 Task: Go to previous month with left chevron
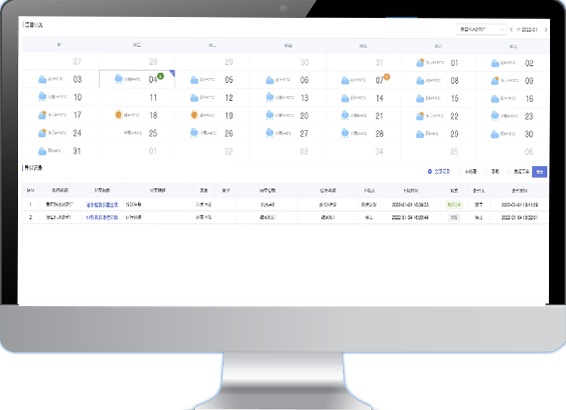pos(511,30)
